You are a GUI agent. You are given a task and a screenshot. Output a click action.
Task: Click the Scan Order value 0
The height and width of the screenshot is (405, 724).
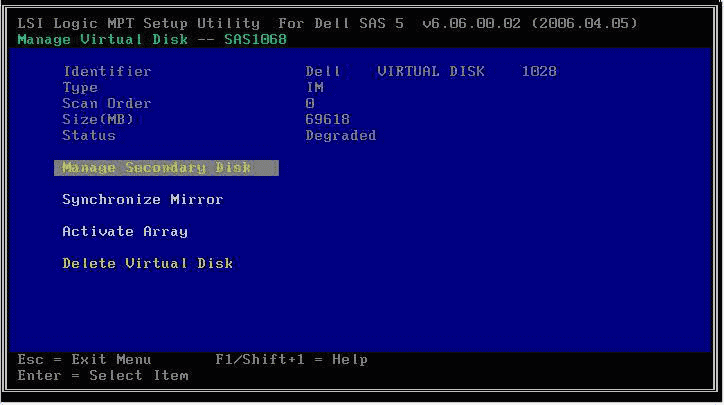tap(310, 103)
